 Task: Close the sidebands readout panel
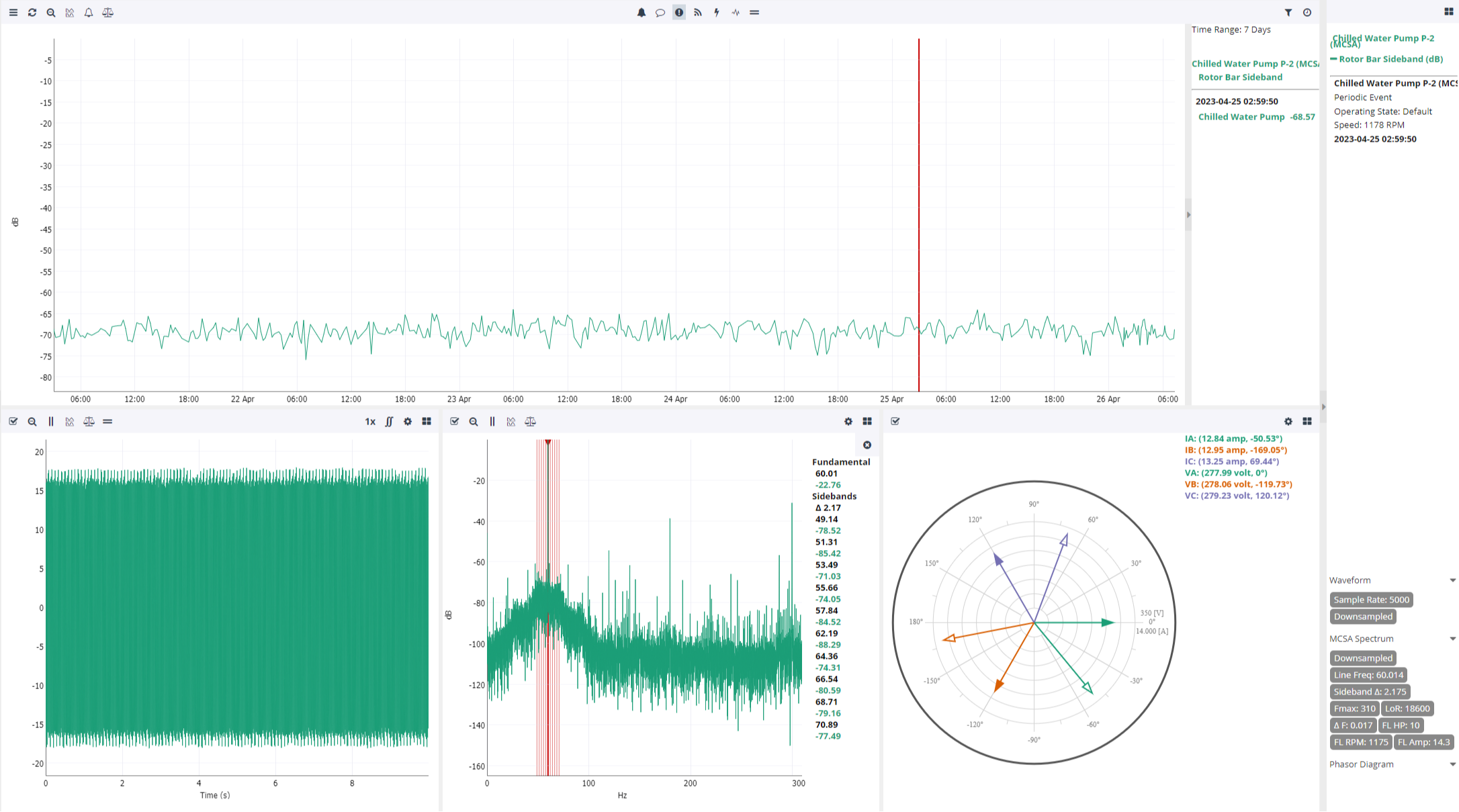tap(867, 445)
